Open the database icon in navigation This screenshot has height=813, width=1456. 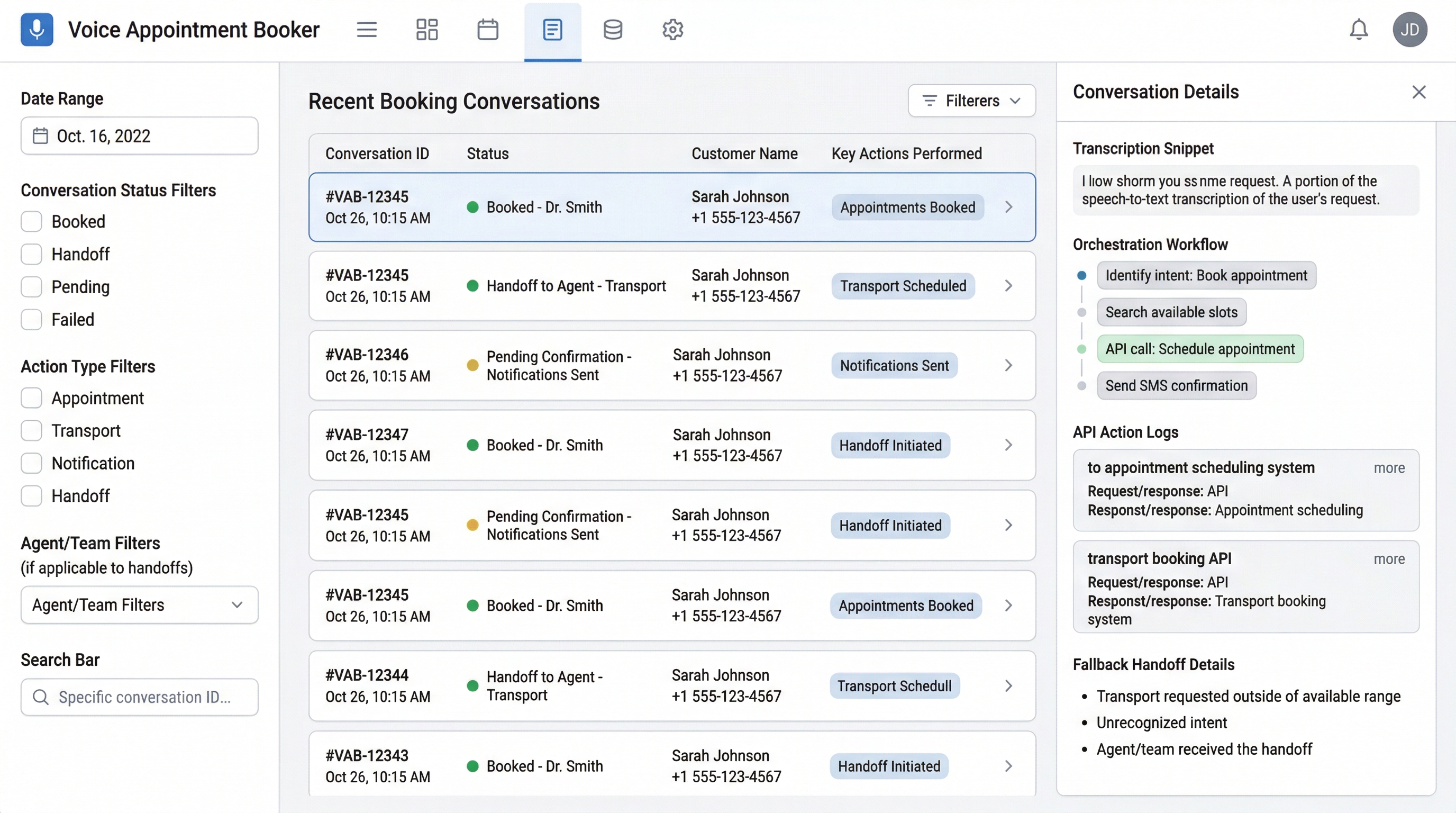613,30
